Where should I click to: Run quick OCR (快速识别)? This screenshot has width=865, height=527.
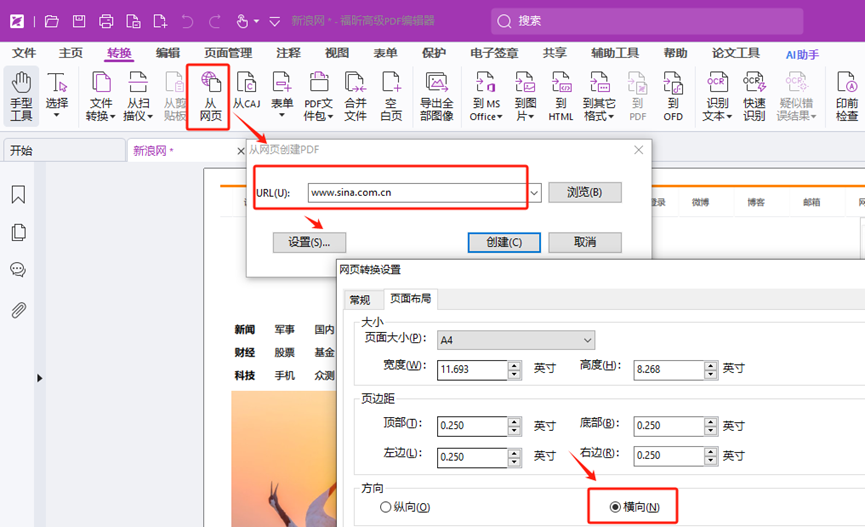click(754, 96)
